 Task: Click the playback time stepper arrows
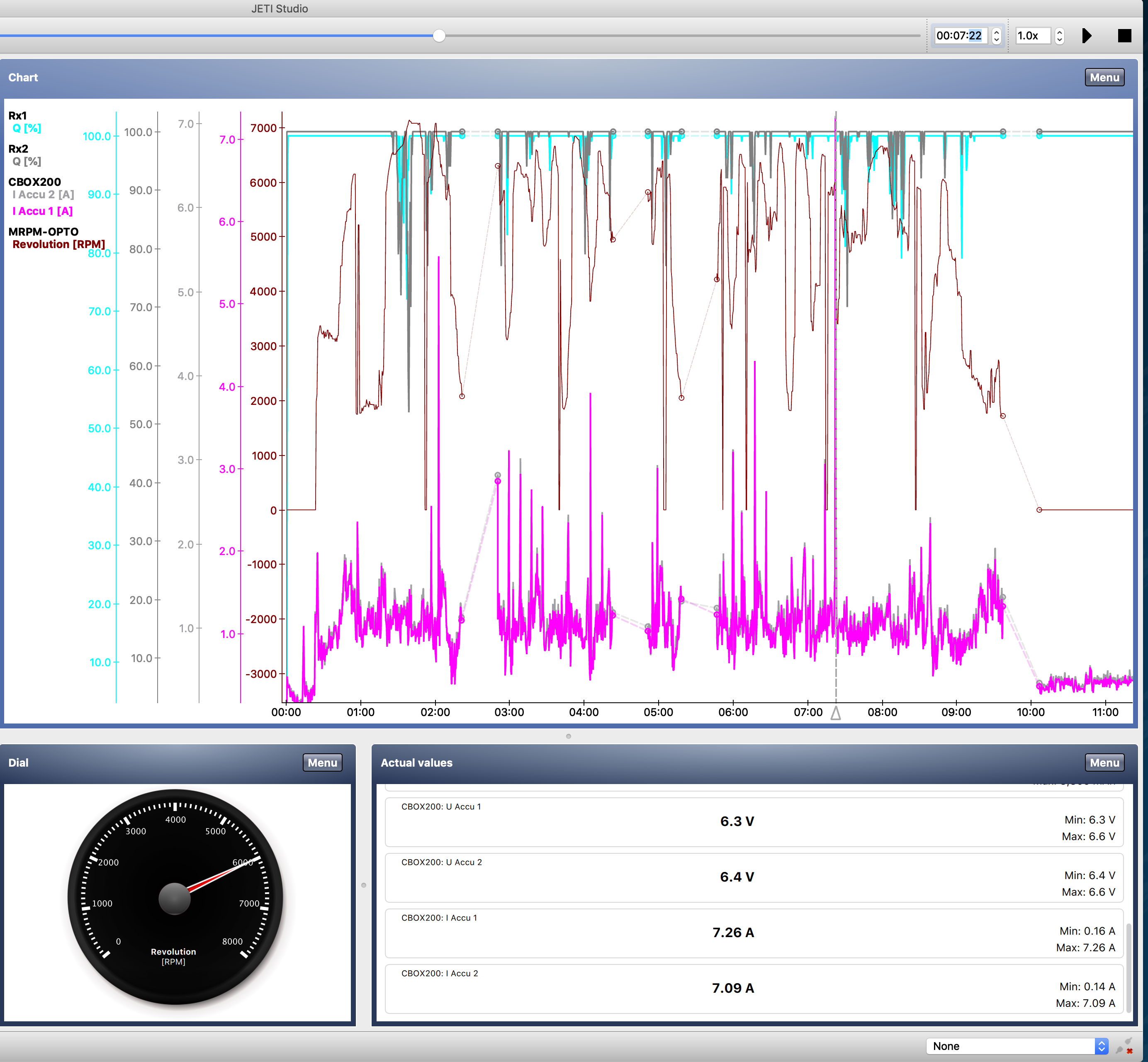[996, 36]
